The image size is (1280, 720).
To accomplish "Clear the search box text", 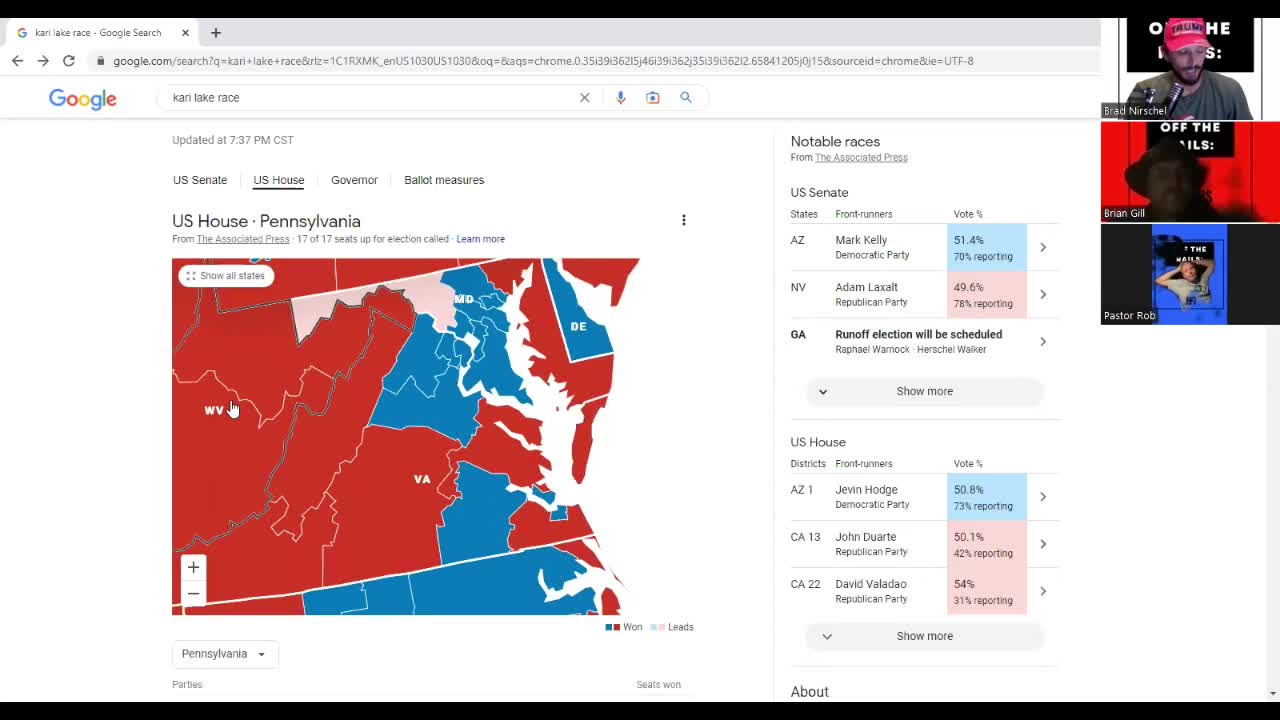I will point(585,98).
